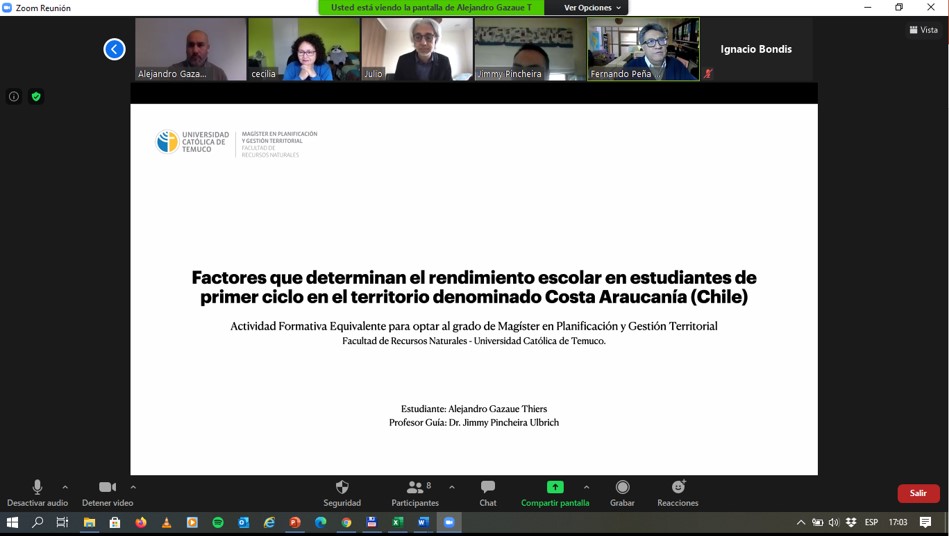Open the Reacciones emoji menu

coord(678,493)
